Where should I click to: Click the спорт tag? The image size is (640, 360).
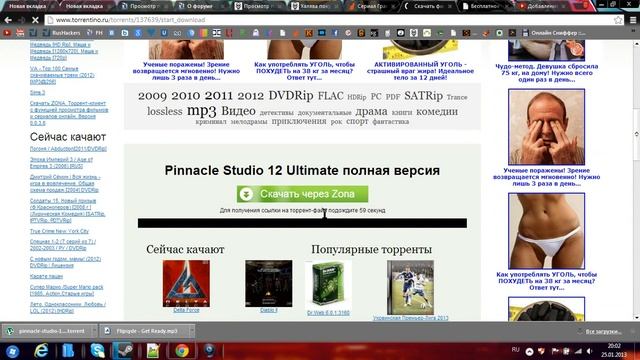357,121
